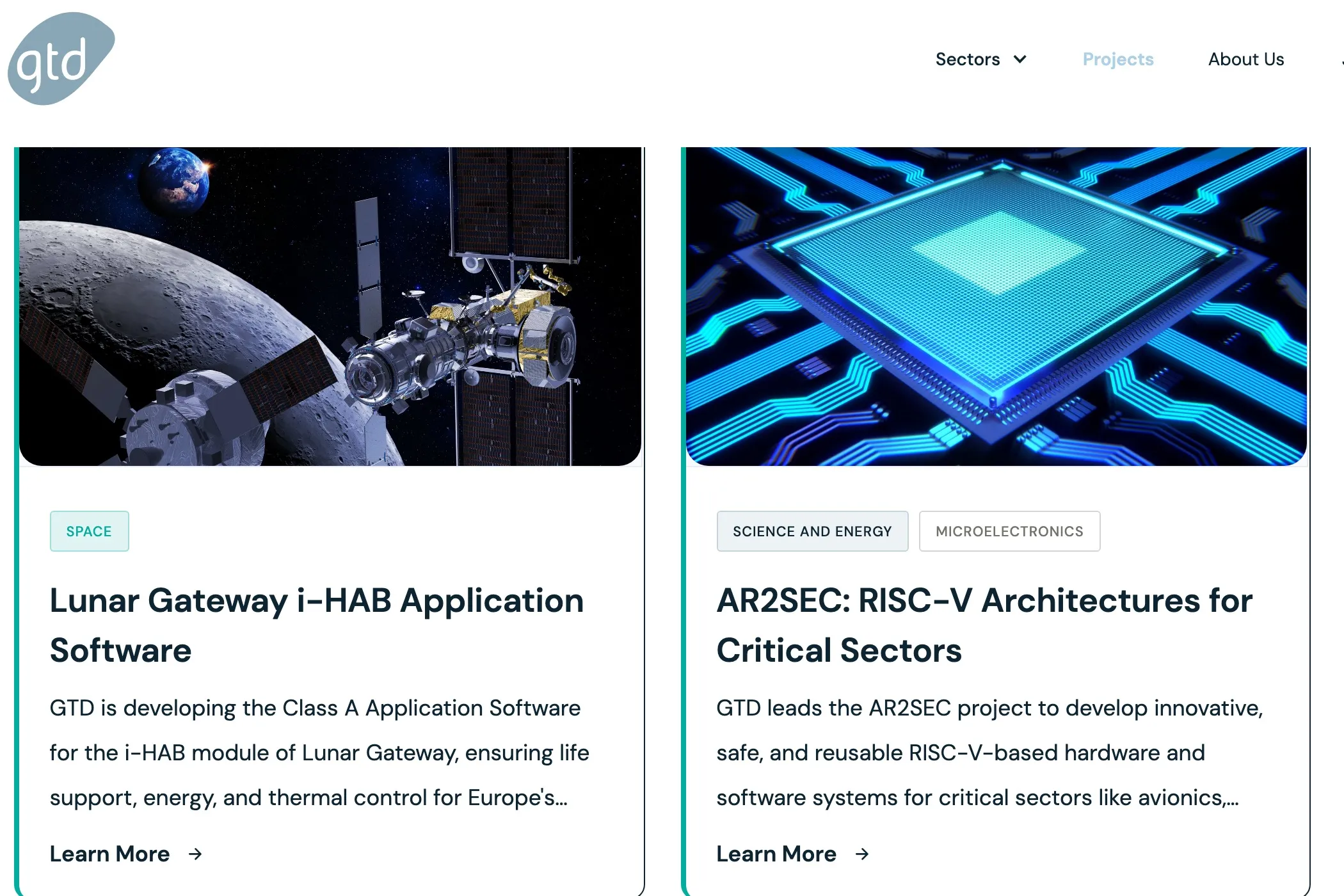The width and height of the screenshot is (1344, 896).
Task: Select the MICROELECTRONICS tag
Action: [x=1009, y=531]
